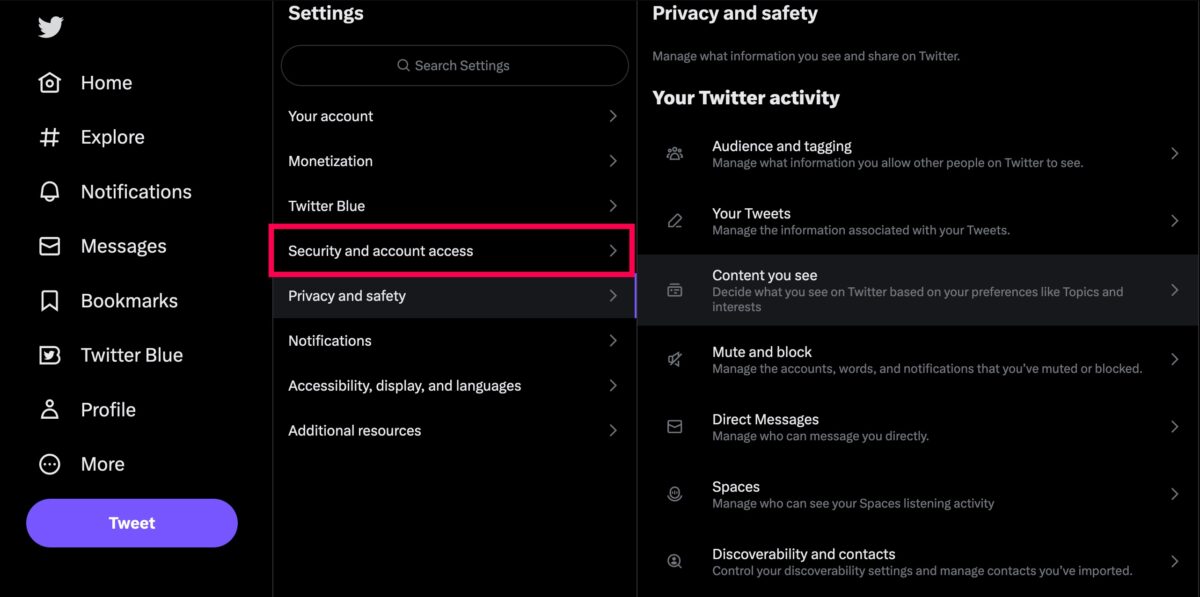Open More via circle ellipsis icon
1200x597 pixels.
(x=50, y=464)
